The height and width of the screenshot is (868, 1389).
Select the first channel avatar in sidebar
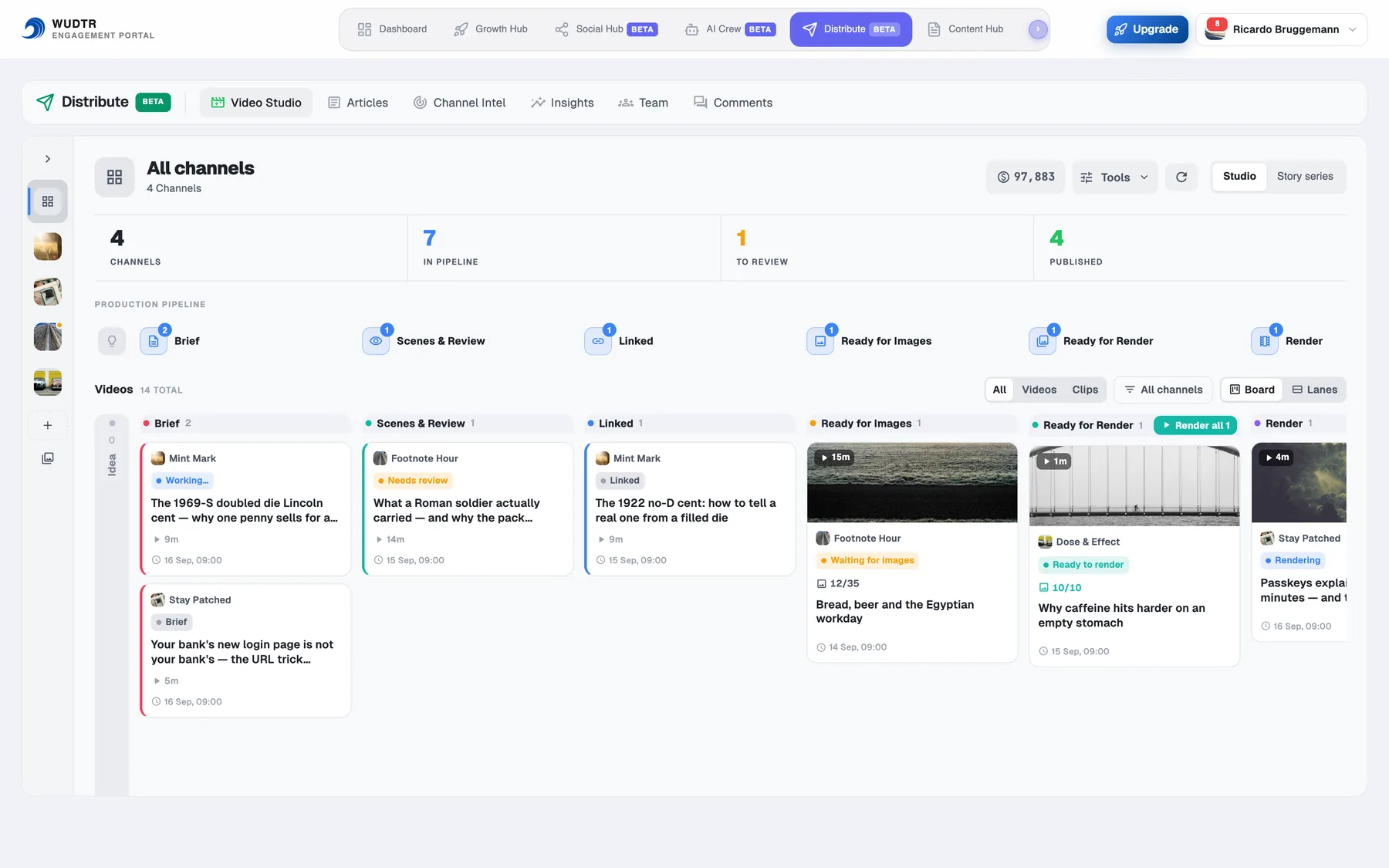(x=48, y=247)
